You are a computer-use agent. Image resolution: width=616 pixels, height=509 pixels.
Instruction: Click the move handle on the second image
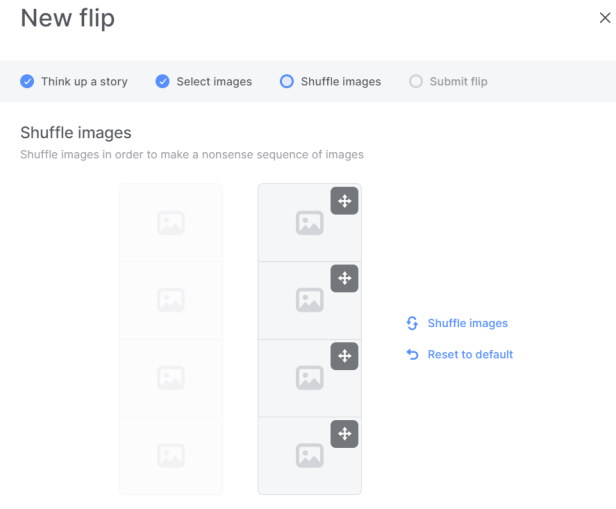pyautogui.click(x=344, y=278)
